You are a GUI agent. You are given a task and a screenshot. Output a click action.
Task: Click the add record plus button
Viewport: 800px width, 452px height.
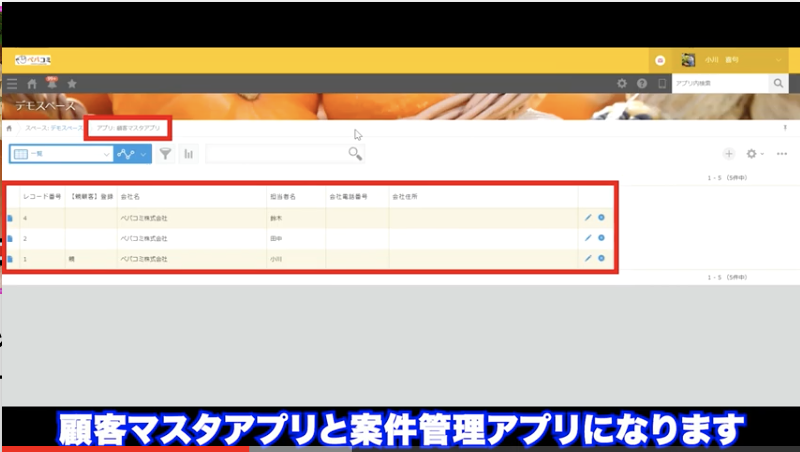[728, 154]
